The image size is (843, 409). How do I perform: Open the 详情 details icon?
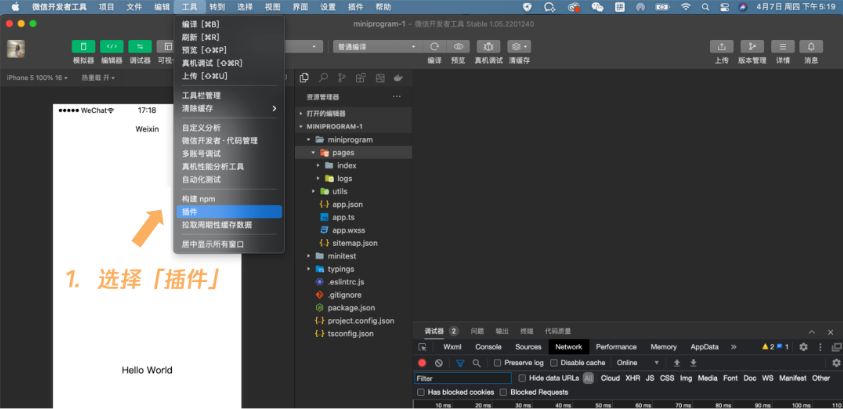783,47
